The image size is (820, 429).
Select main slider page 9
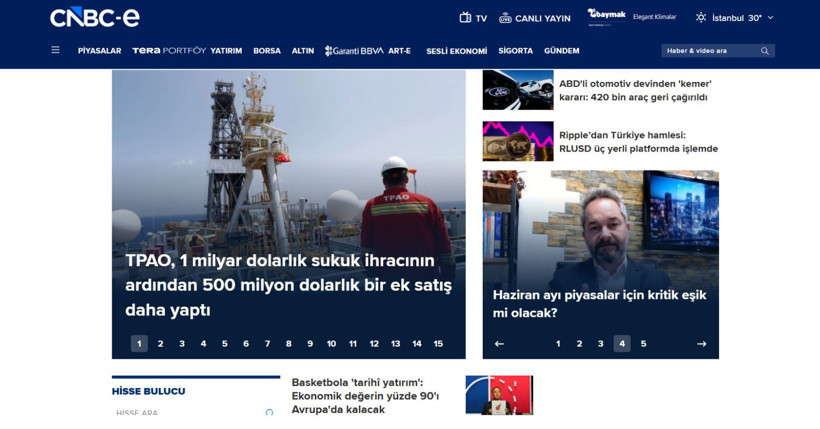310,344
